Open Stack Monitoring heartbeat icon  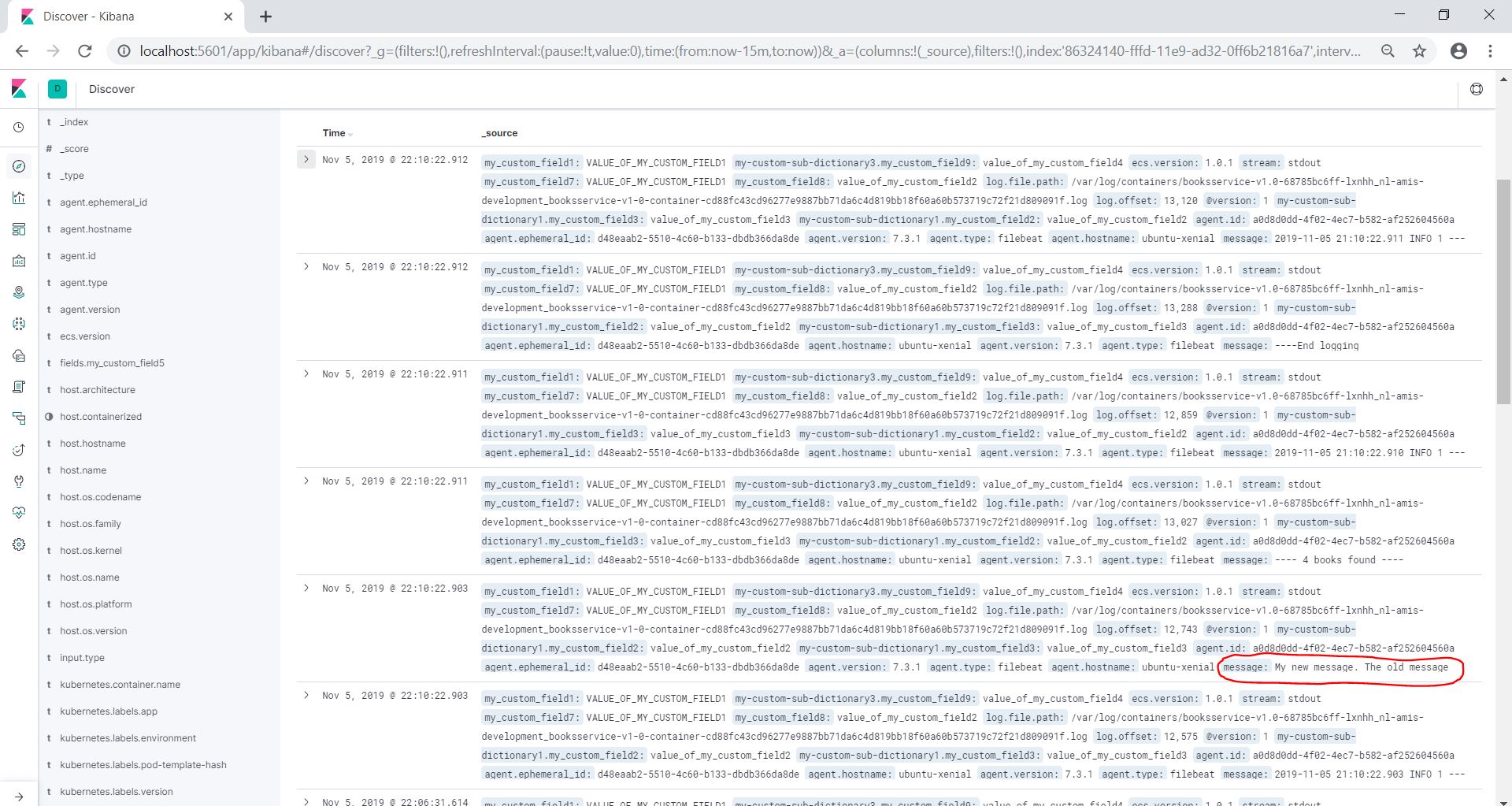pyautogui.click(x=19, y=513)
